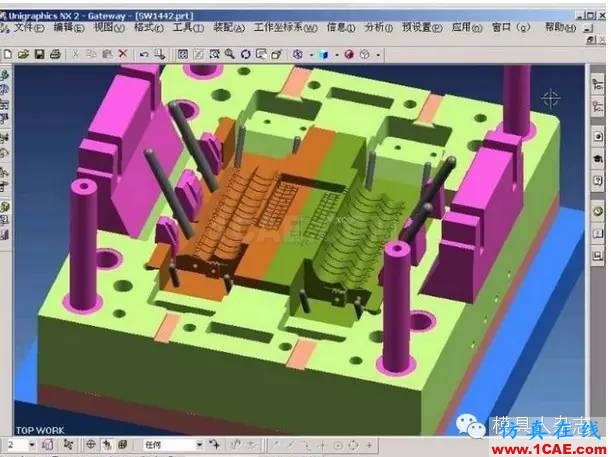This screenshot has height=457, width=611.
Task: Click the icon right of Rotate view
Action: point(261,54)
